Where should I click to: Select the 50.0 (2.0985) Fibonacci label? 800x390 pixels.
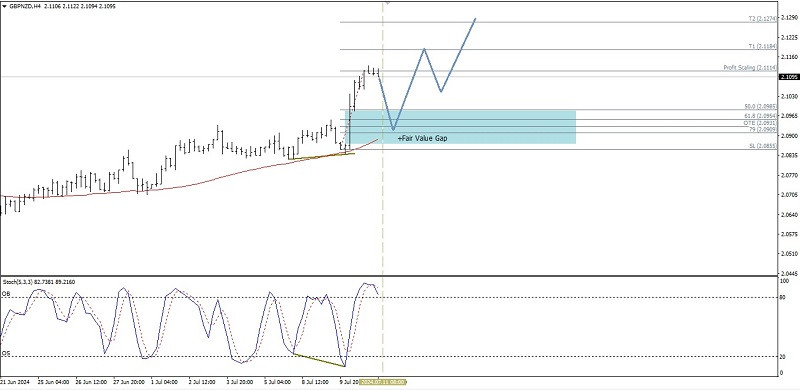pos(761,107)
